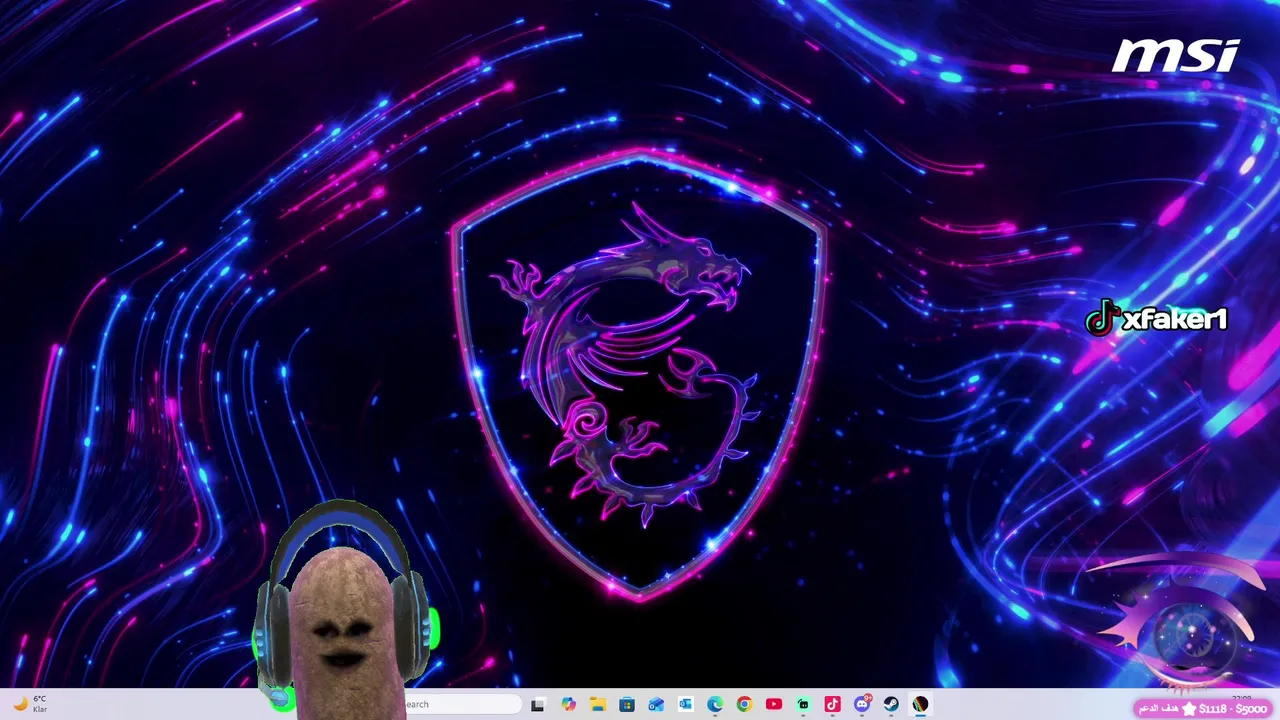Open File Explorer folder icon

[598, 704]
